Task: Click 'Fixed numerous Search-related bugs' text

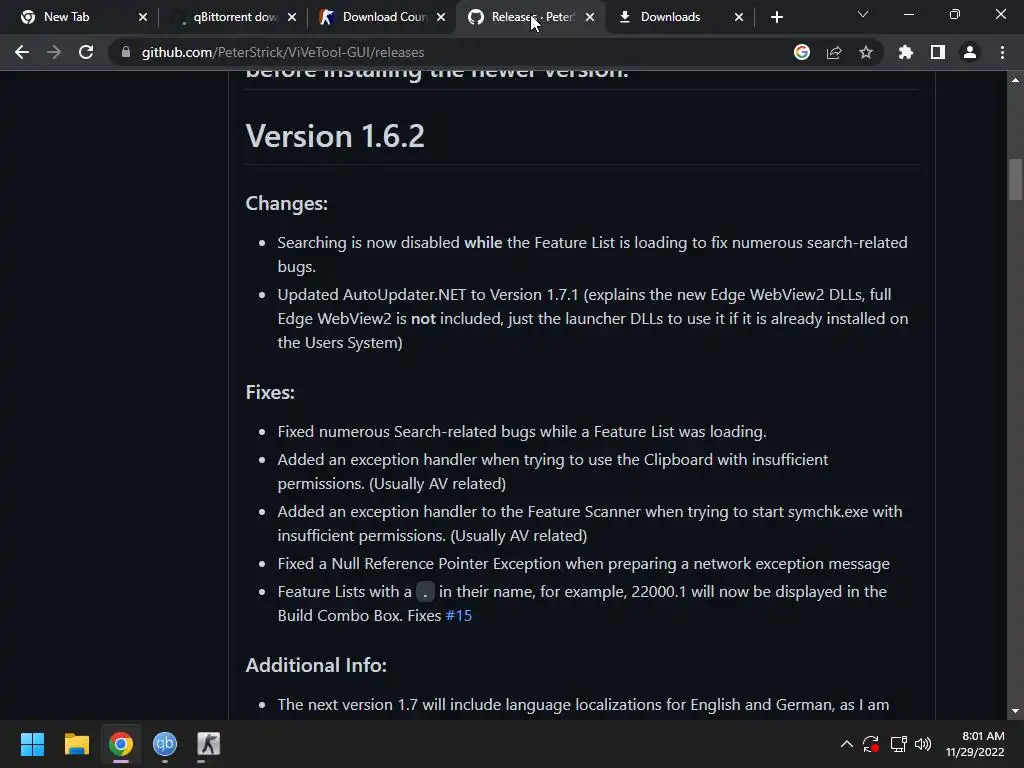Action: coord(522,432)
